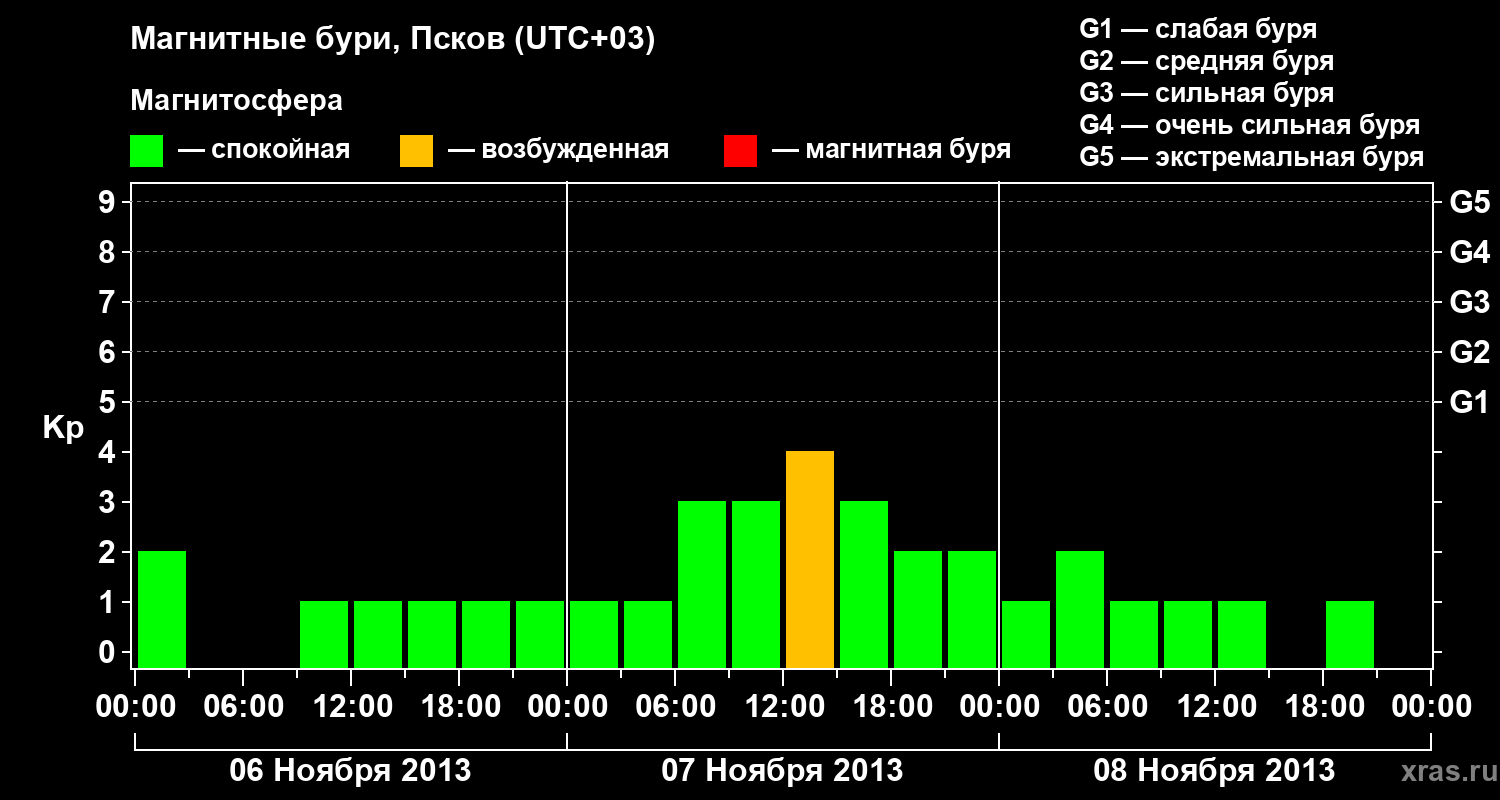
Task: Click the G1 label on the right axis
Action: (x=1470, y=402)
